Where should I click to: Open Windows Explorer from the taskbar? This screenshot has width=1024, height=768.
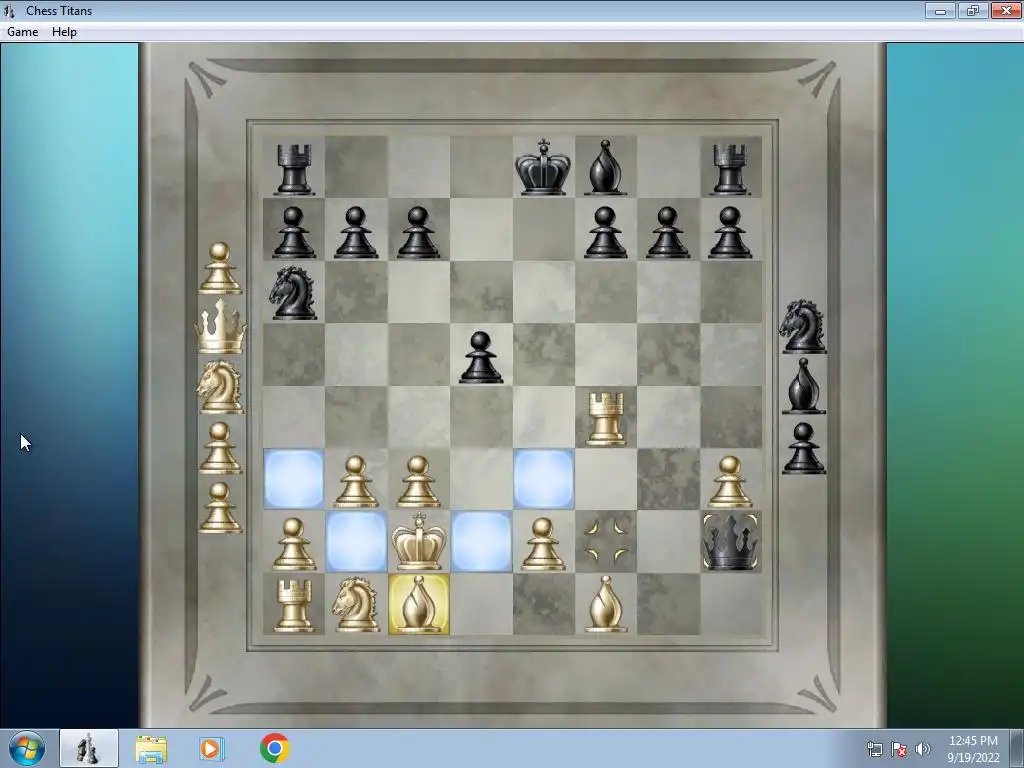pos(151,748)
